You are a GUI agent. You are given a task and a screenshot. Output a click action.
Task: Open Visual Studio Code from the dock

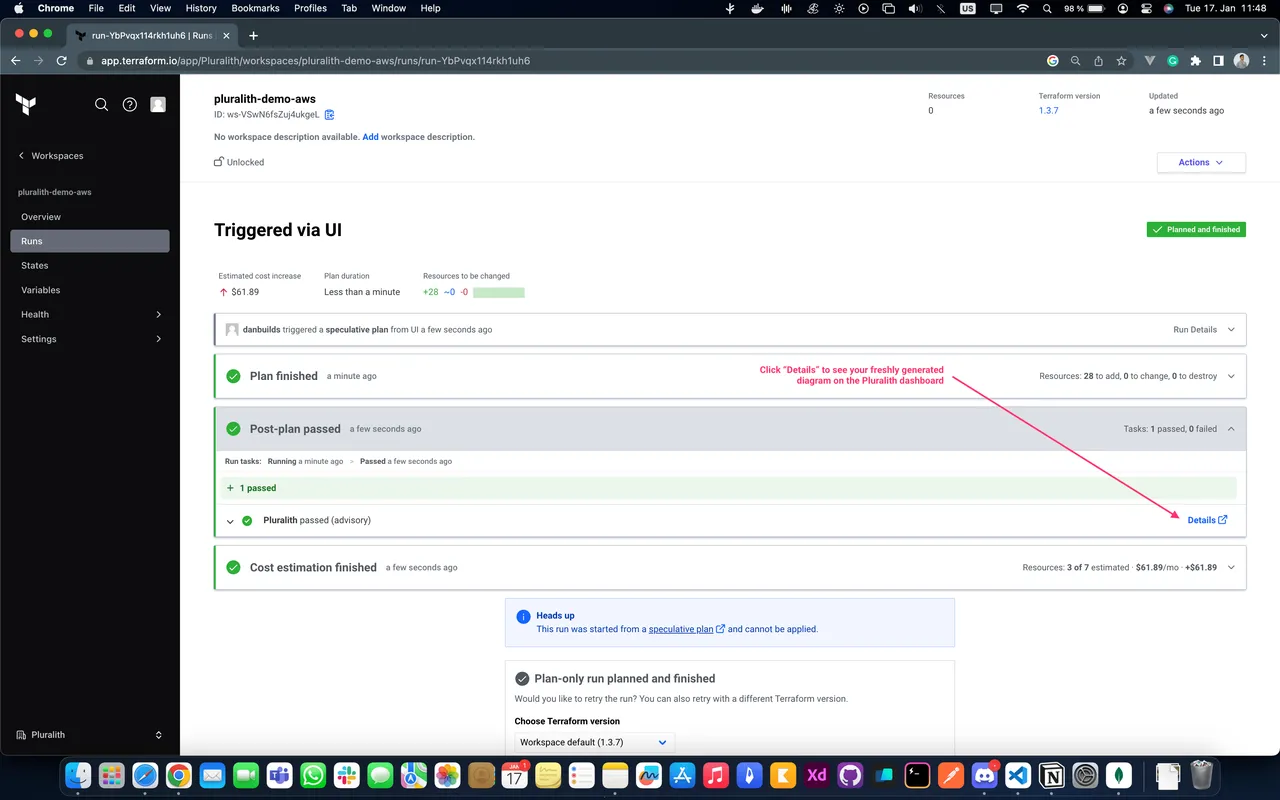tap(1018, 775)
